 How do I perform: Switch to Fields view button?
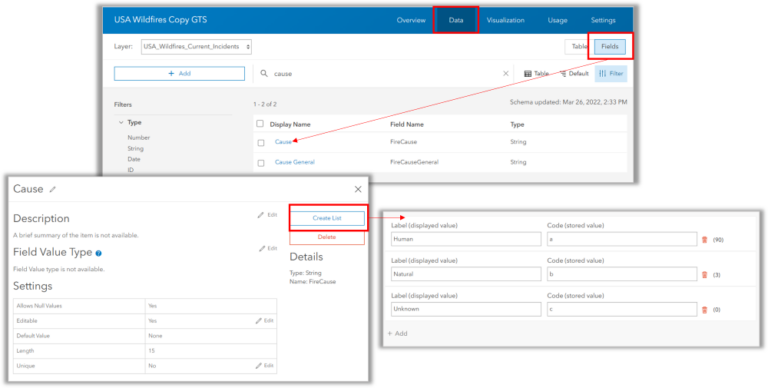point(610,47)
